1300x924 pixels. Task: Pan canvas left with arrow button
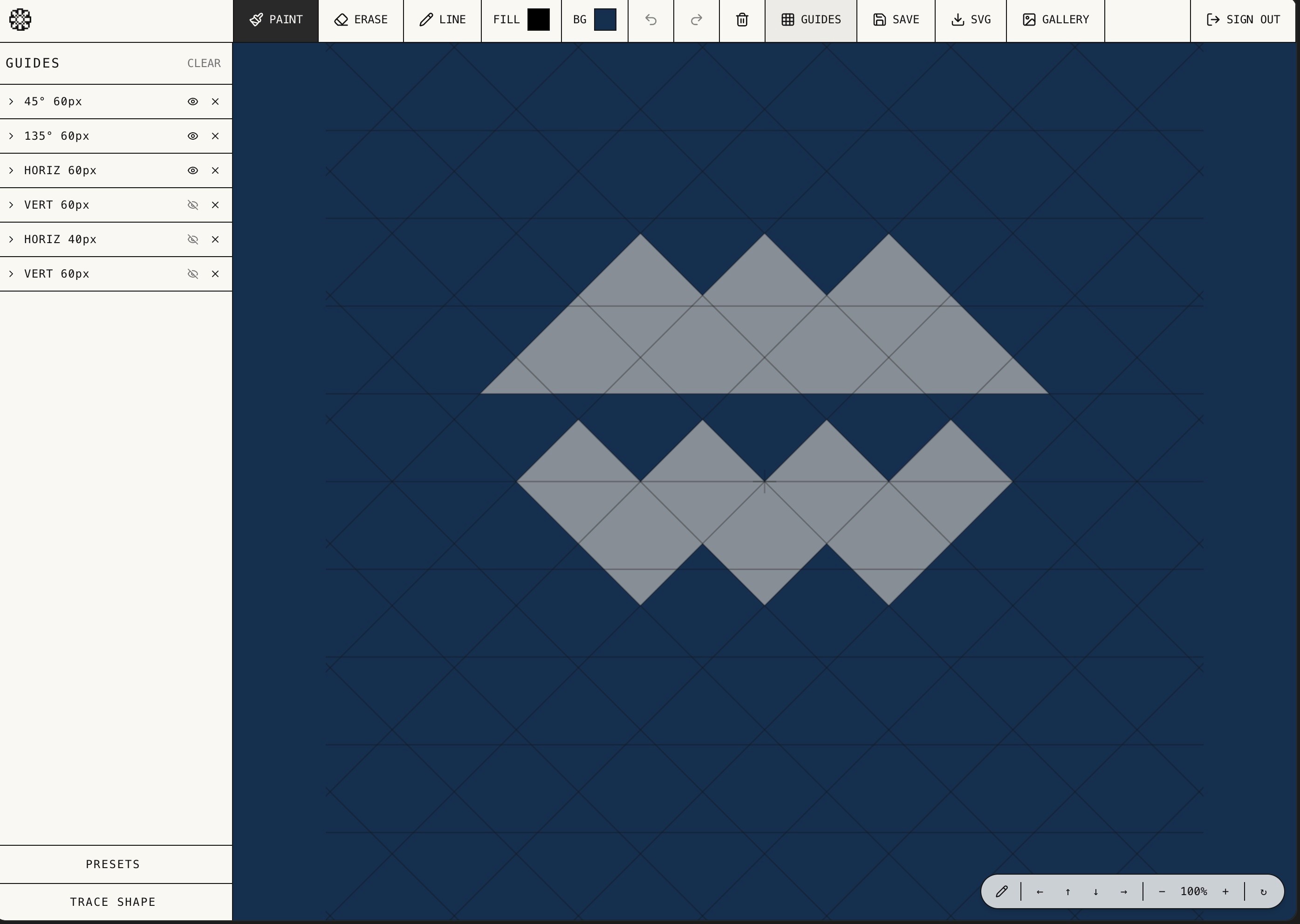click(1040, 891)
